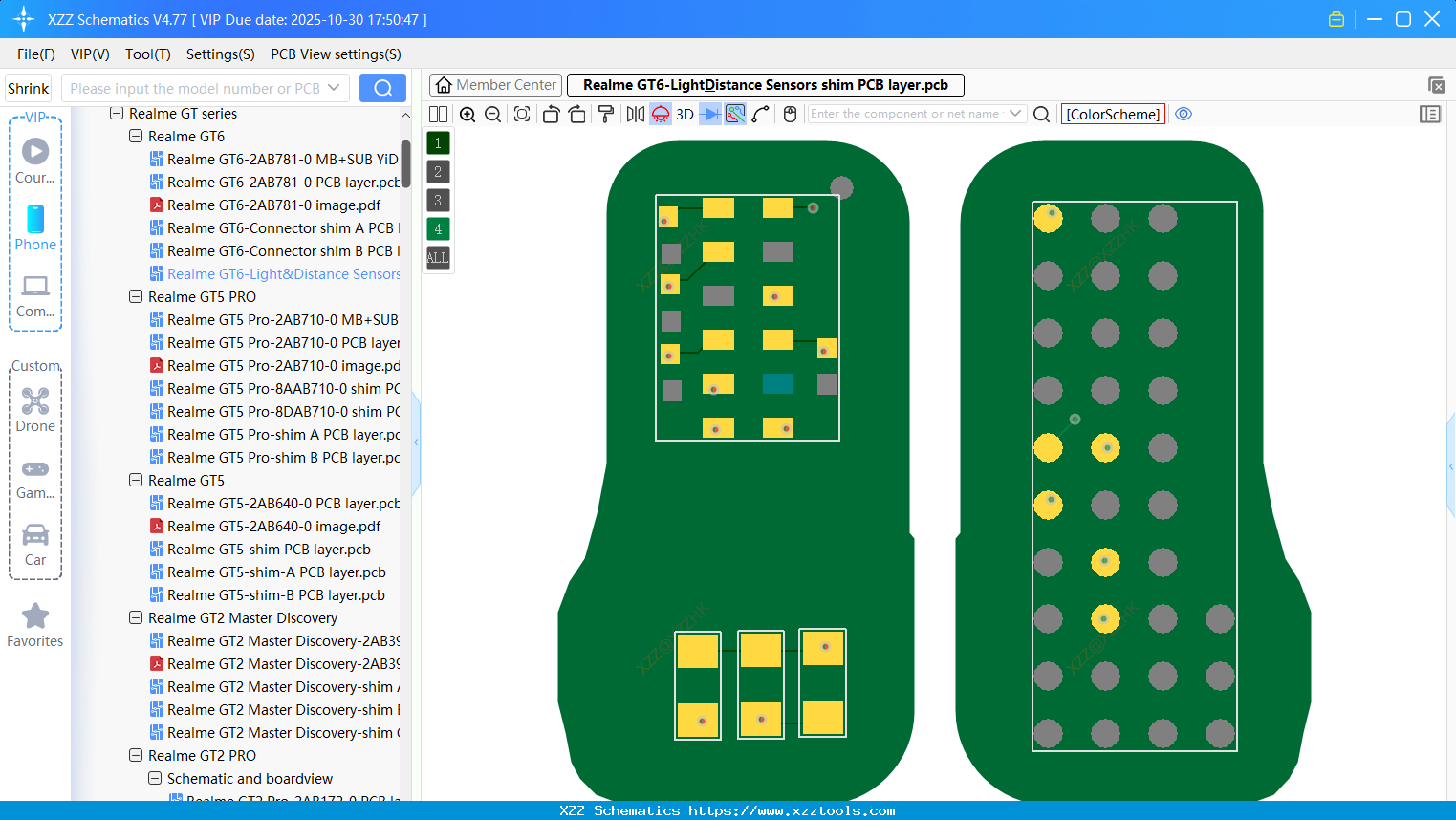Open the split view layout tool
This screenshot has height=820, width=1456.
coord(438,114)
